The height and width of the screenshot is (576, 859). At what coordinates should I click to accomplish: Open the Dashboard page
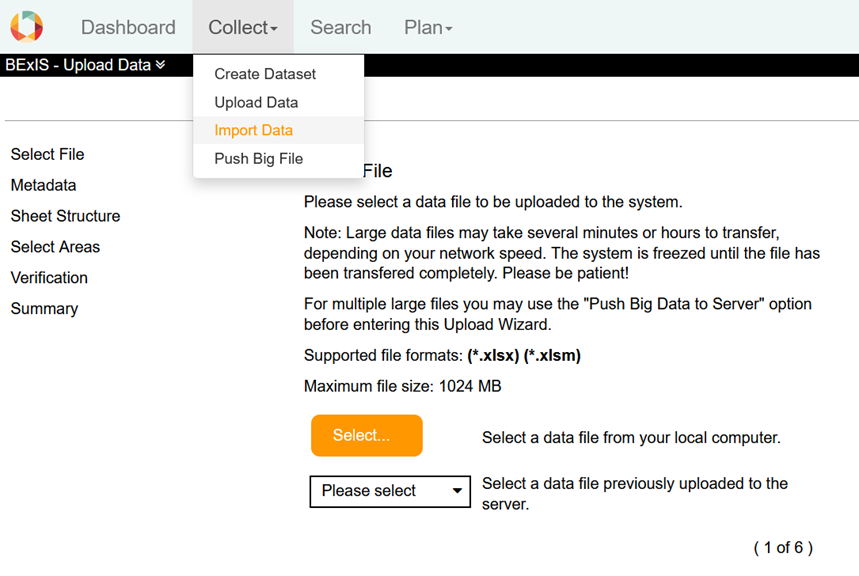click(x=128, y=27)
